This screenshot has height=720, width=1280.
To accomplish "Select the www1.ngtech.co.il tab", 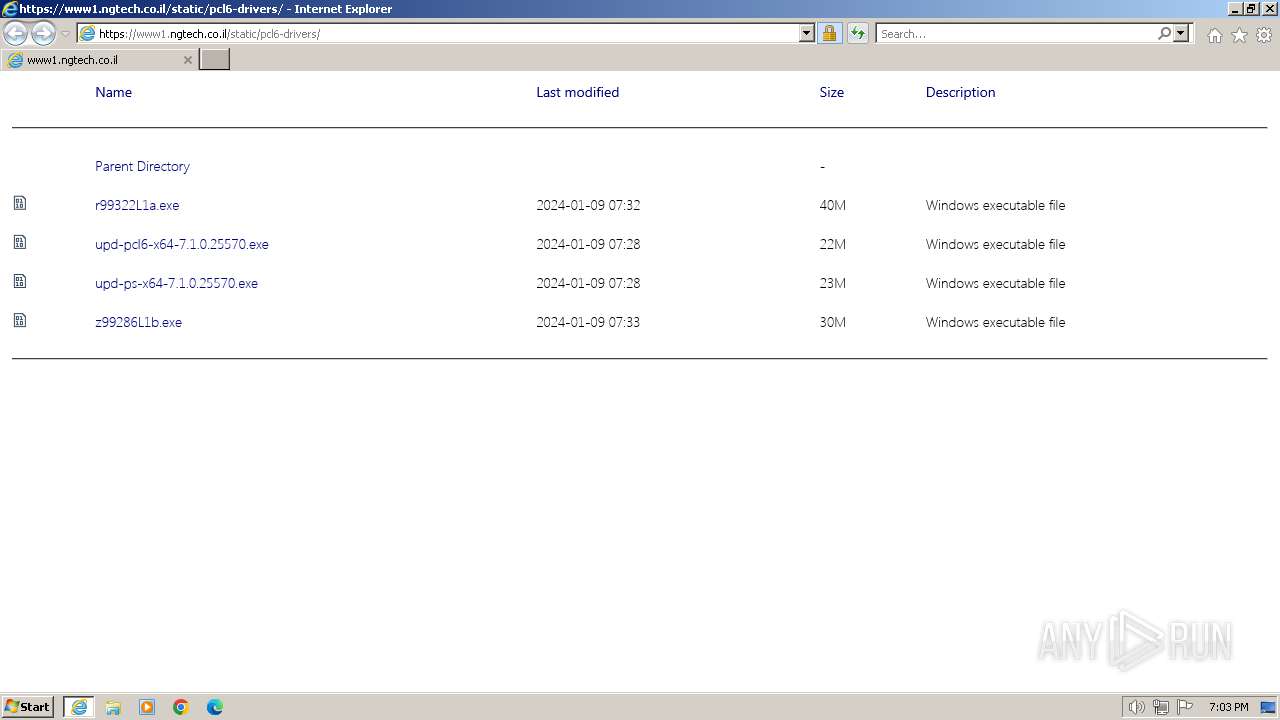I will pyautogui.click(x=98, y=60).
